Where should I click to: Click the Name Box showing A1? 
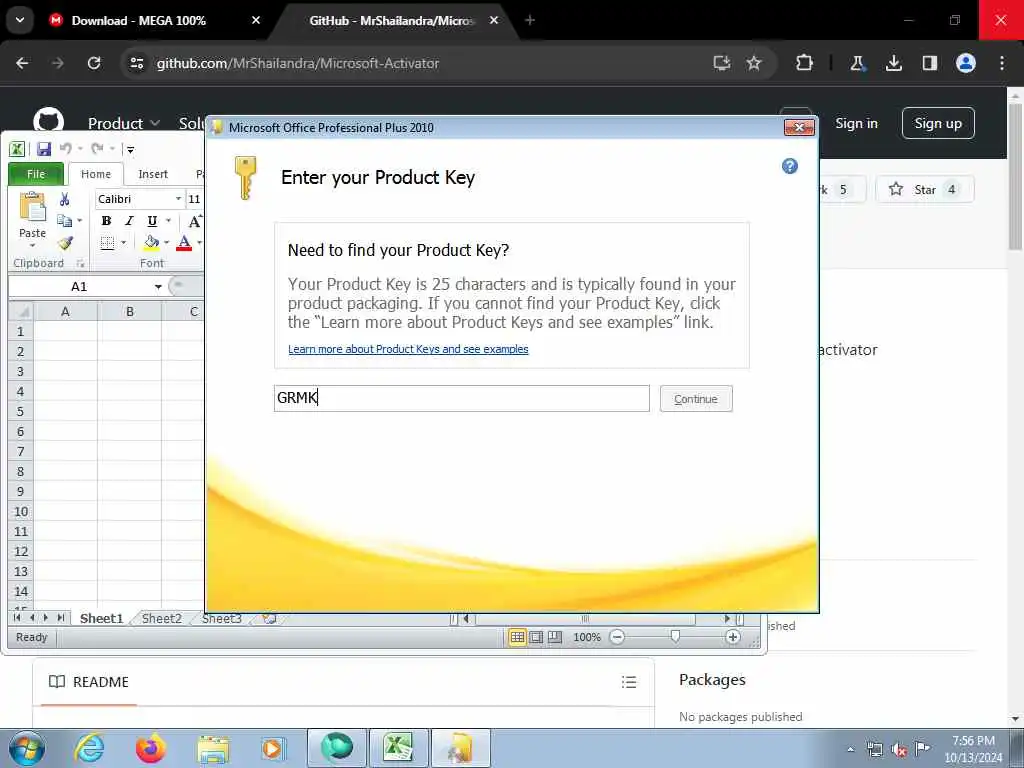[79, 287]
